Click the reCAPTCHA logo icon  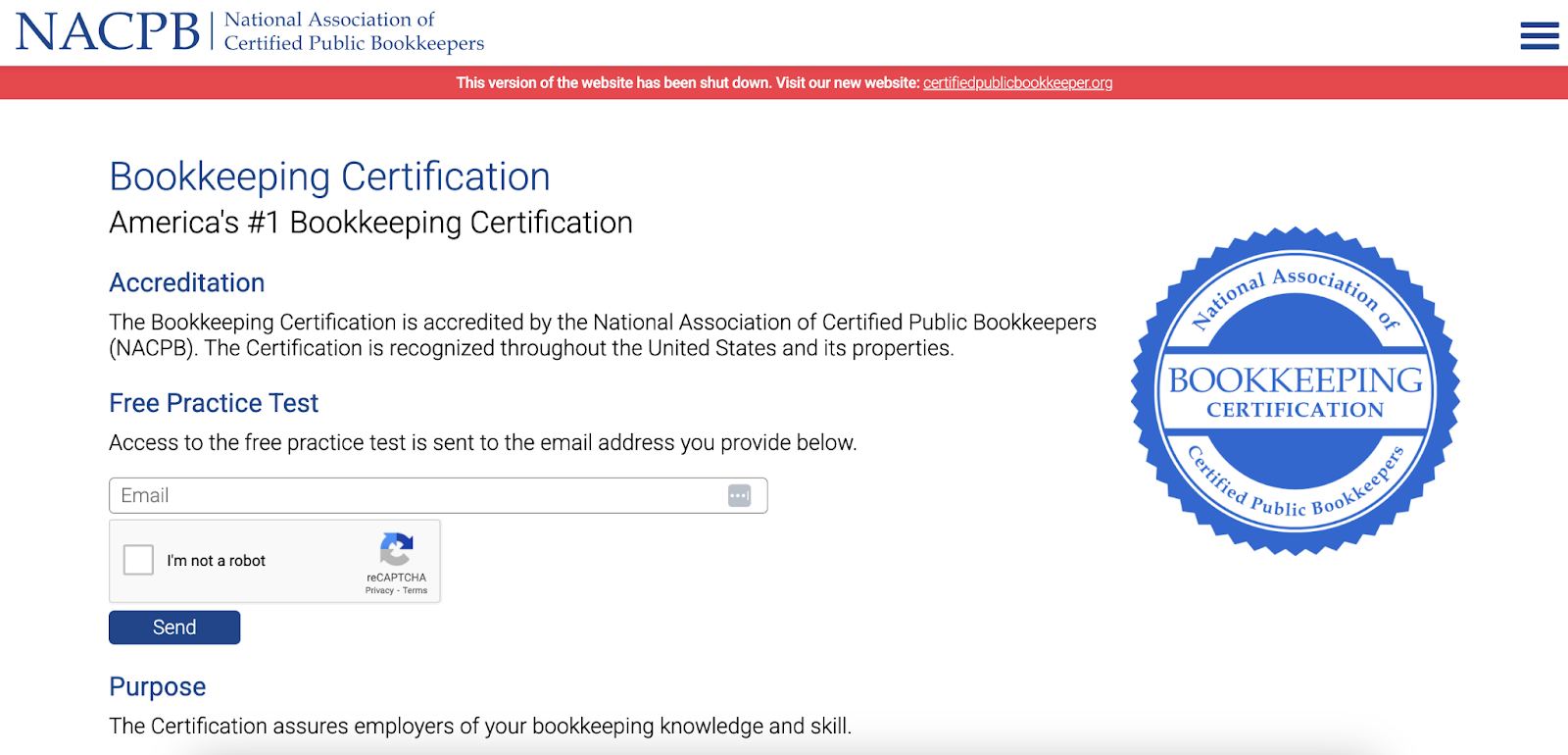point(396,550)
